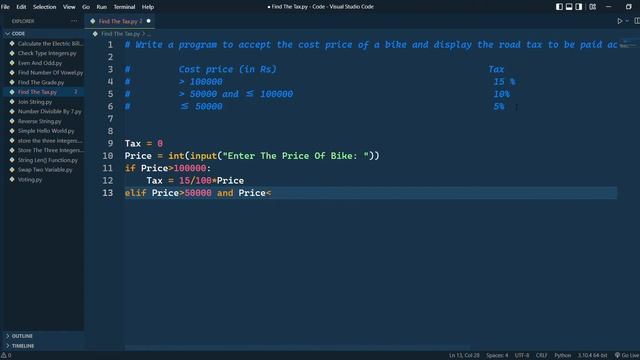Click line number 11 in the gutter

coord(107,168)
